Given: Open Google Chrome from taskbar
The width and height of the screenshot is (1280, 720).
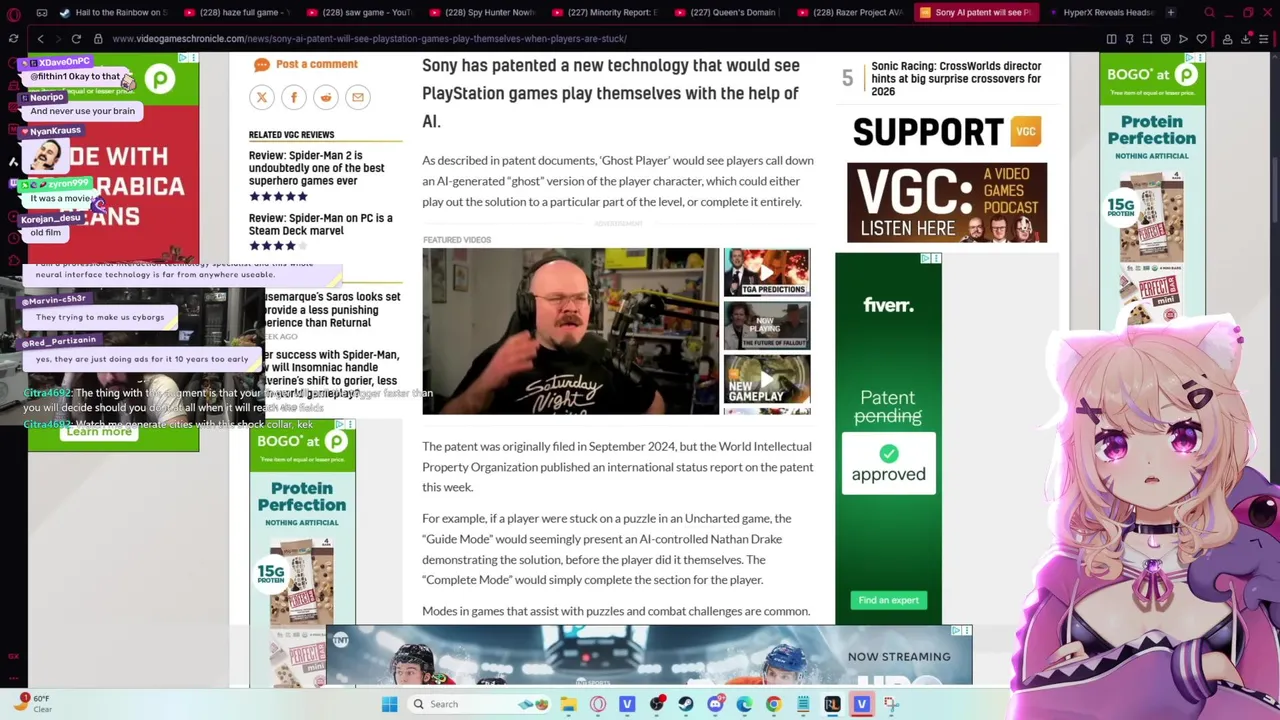Looking at the screenshot, I should click(773, 704).
